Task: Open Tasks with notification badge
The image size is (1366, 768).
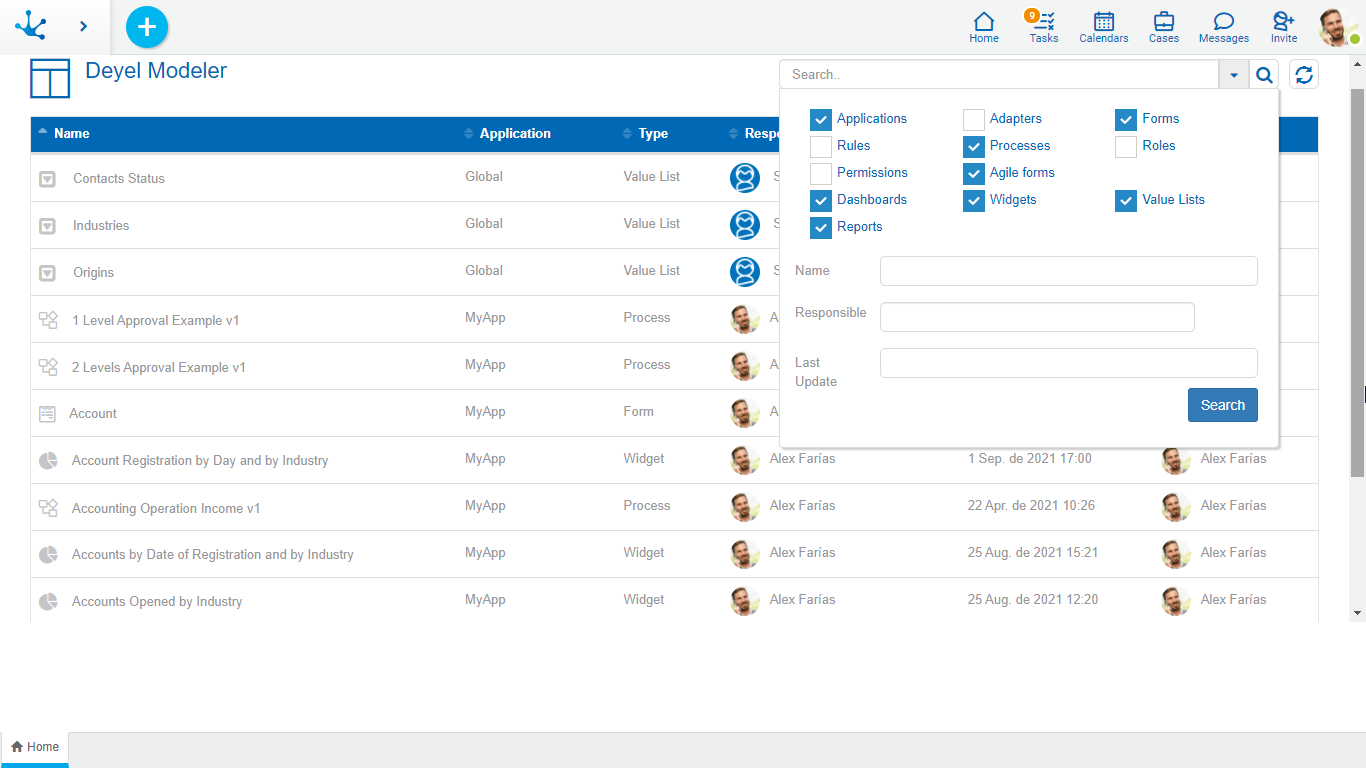Action: tap(1044, 27)
